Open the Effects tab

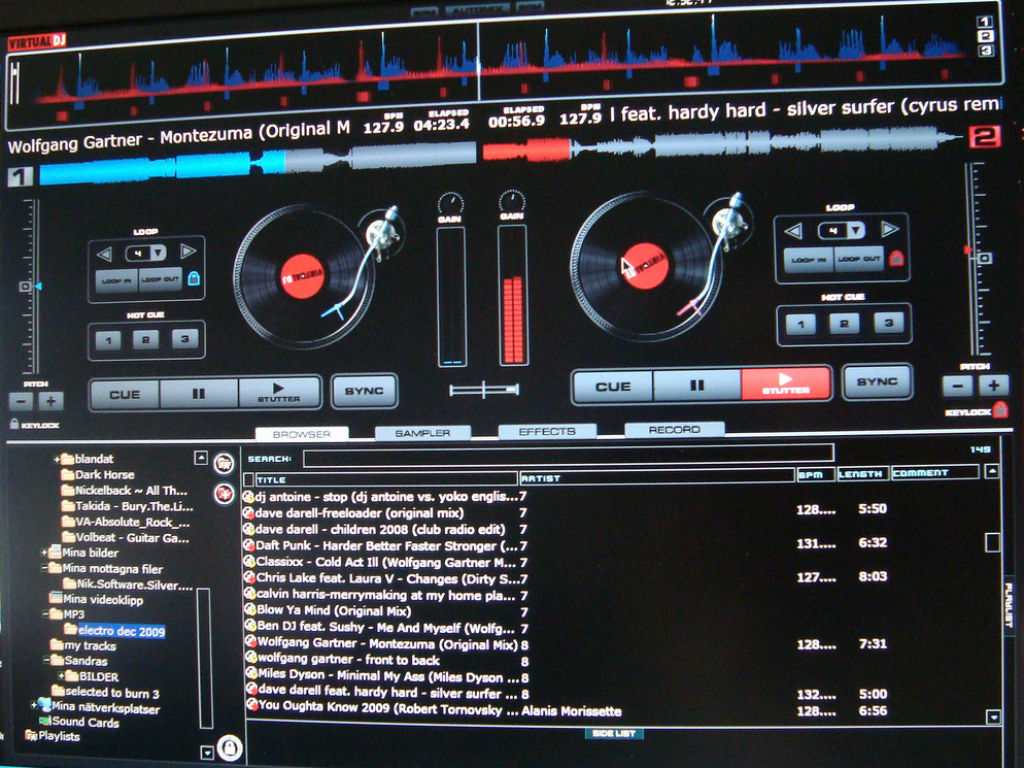(x=547, y=431)
